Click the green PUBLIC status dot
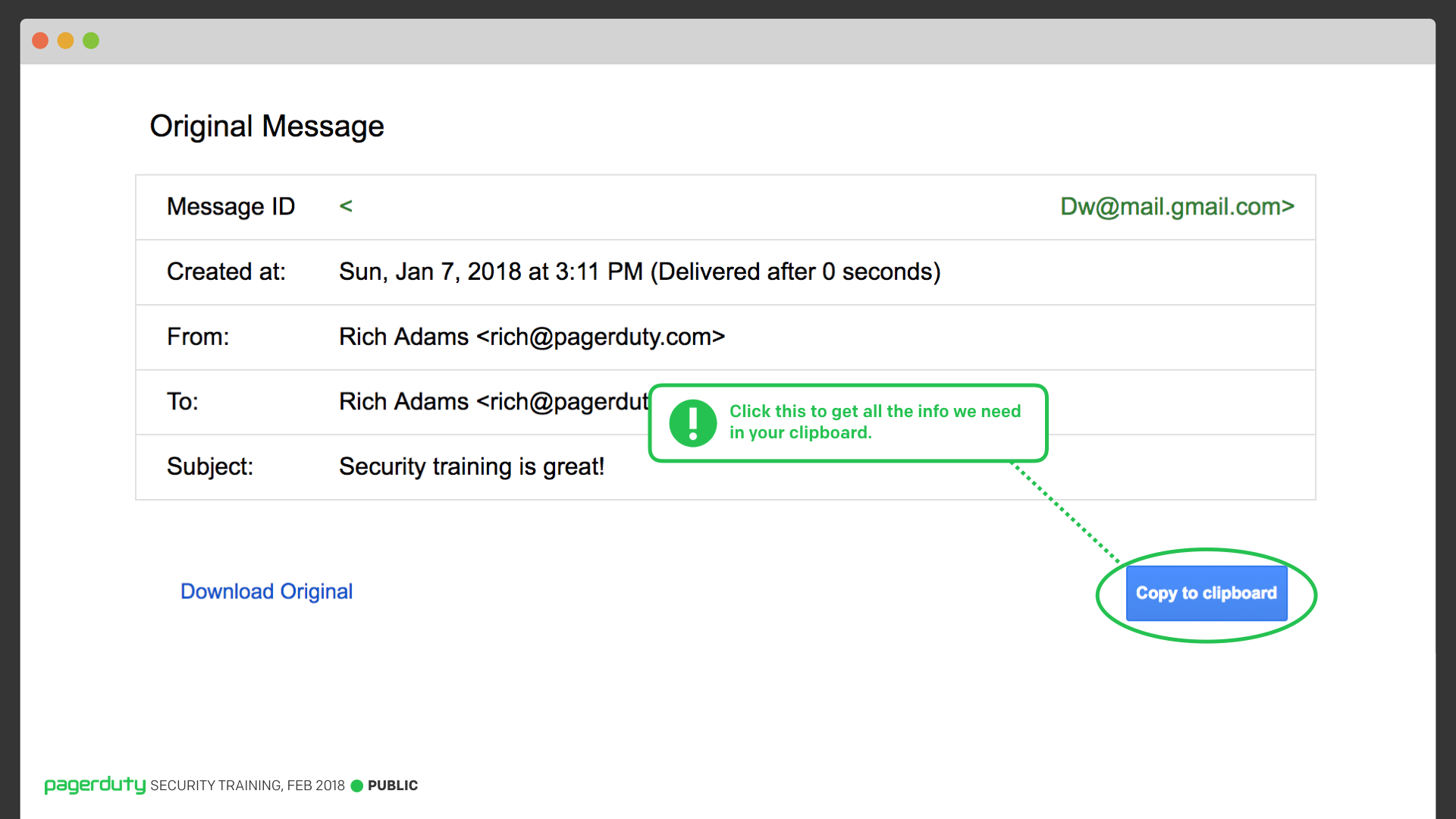This screenshot has height=819, width=1456. pos(357,786)
